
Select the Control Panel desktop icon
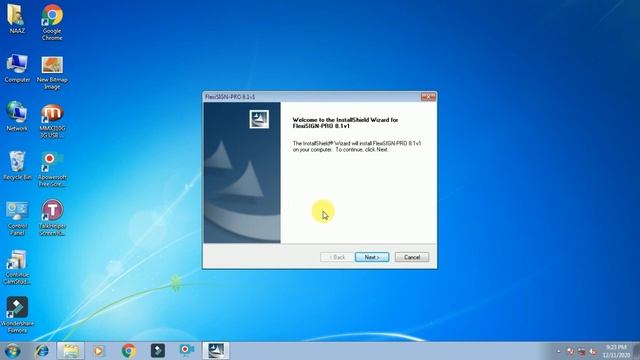pyautogui.click(x=17, y=218)
